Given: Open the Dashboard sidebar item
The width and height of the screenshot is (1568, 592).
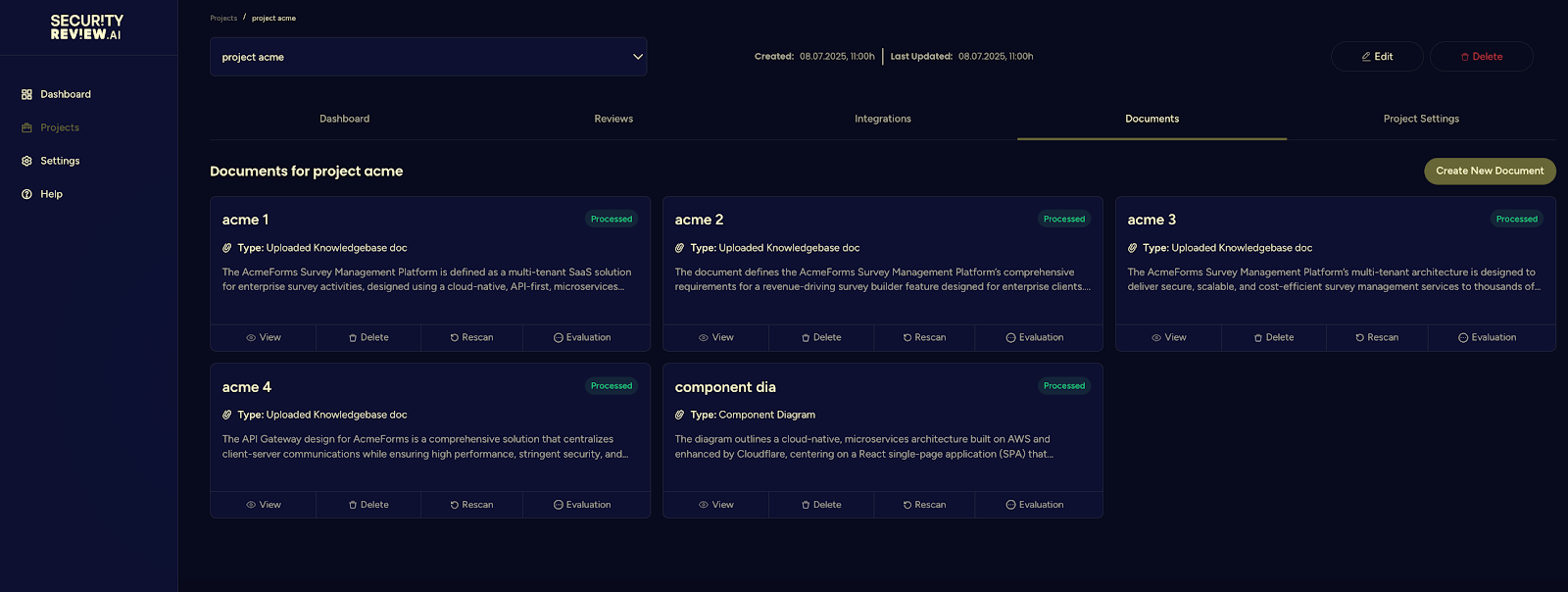Looking at the screenshot, I should pyautogui.click(x=56, y=94).
